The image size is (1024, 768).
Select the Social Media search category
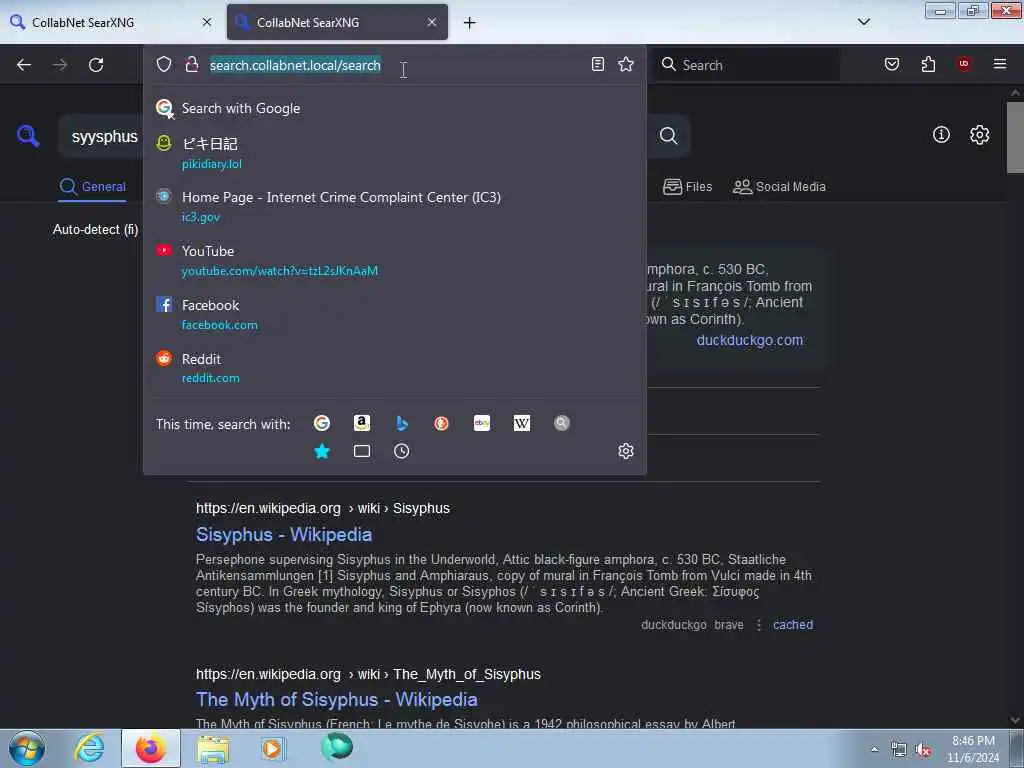pos(779,187)
